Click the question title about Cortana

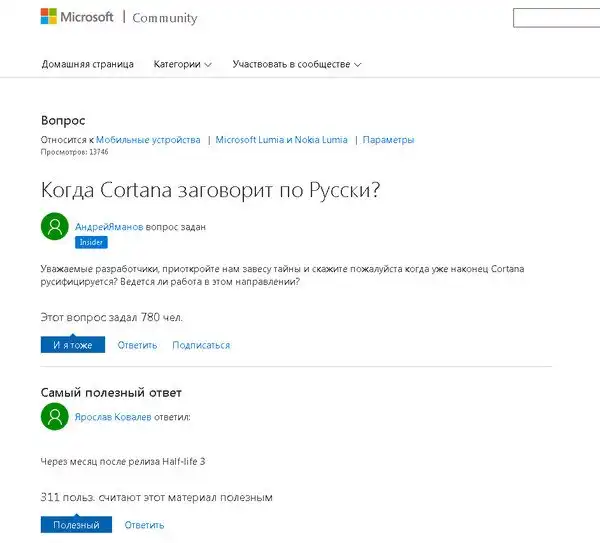click(x=210, y=190)
